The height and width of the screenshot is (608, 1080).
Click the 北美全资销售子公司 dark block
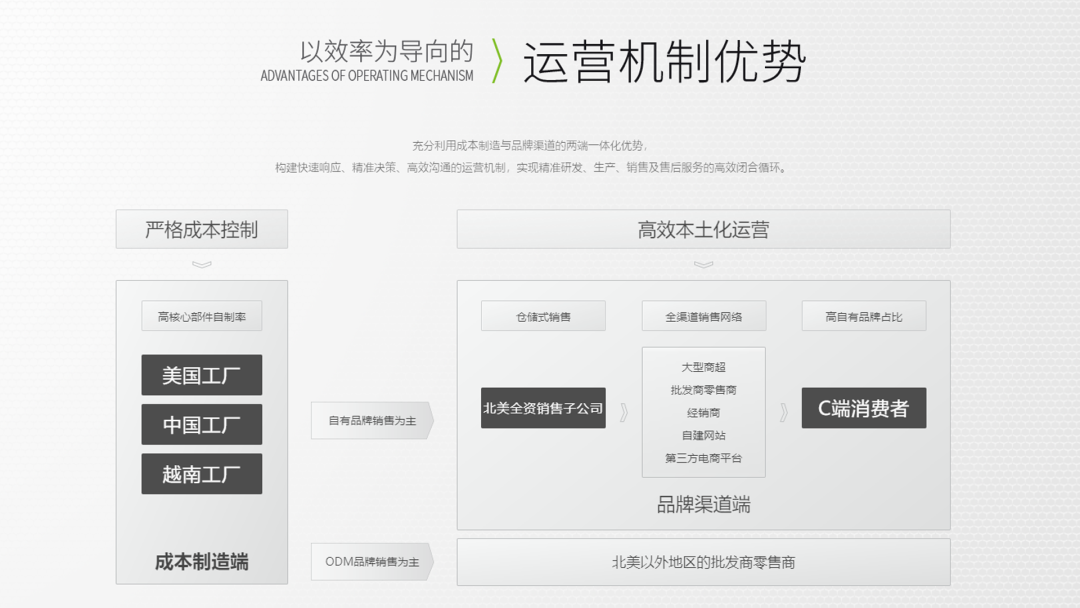(x=543, y=408)
